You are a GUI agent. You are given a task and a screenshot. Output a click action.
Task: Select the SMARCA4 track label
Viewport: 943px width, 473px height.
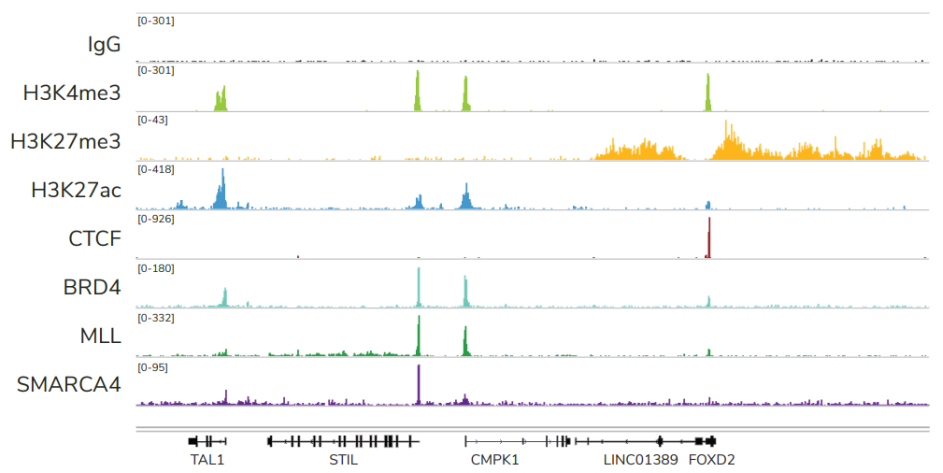click(x=69, y=385)
